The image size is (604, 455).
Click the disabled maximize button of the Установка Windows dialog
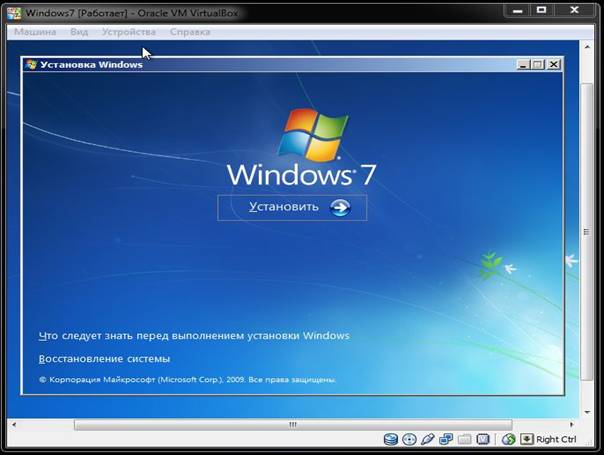pyautogui.click(x=538, y=64)
